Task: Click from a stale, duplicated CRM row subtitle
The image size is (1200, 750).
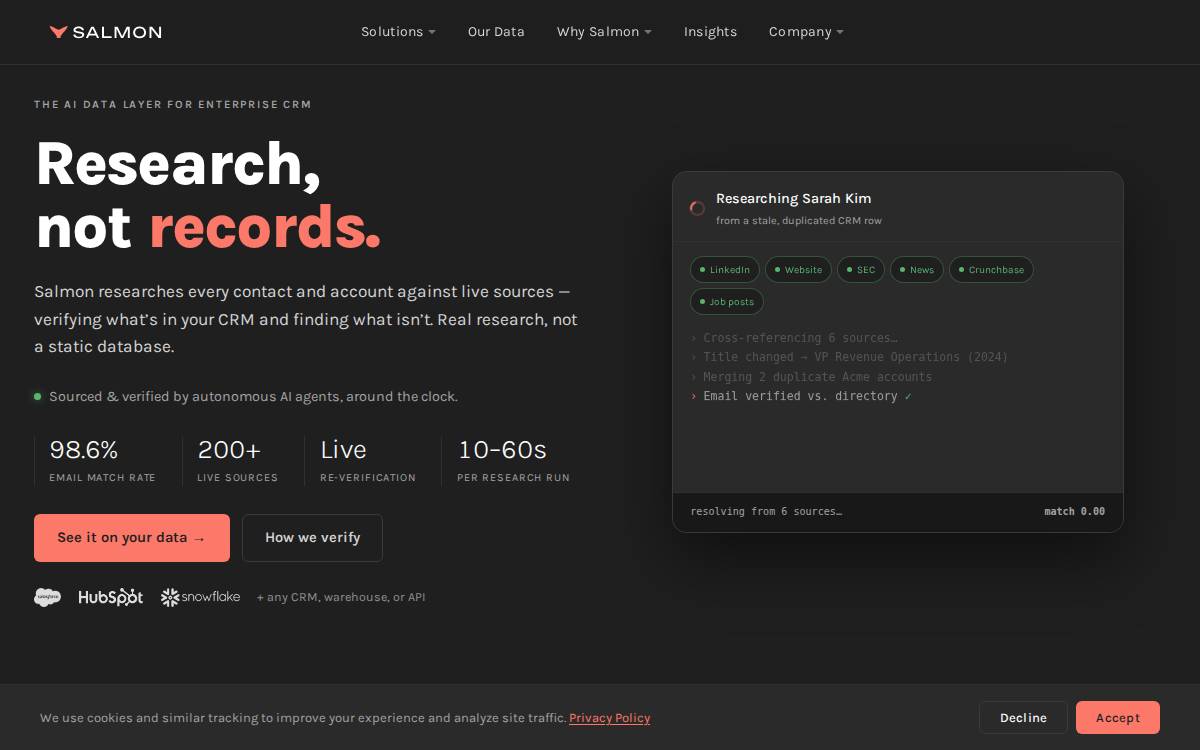Action: click(799, 221)
